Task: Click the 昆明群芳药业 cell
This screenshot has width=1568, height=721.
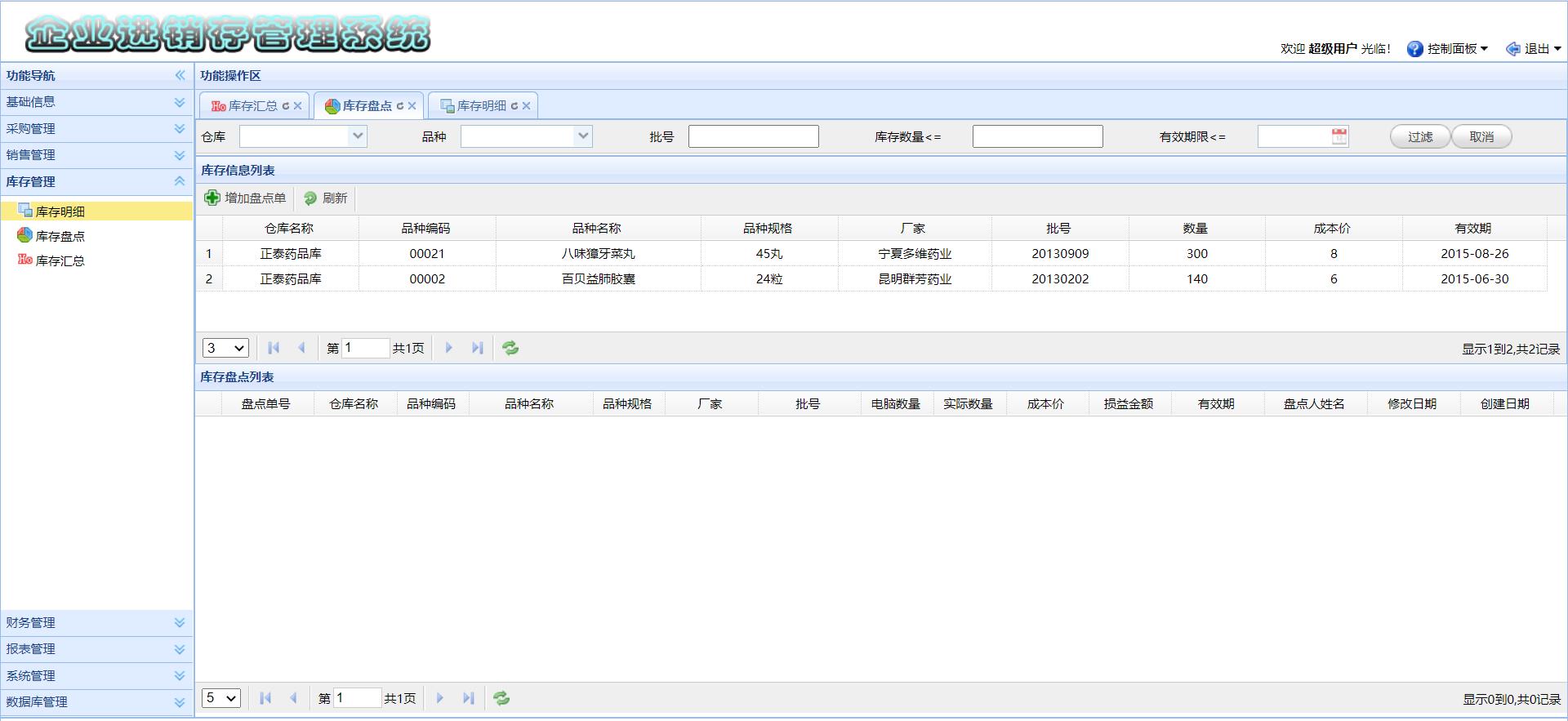Action: [915, 279]
